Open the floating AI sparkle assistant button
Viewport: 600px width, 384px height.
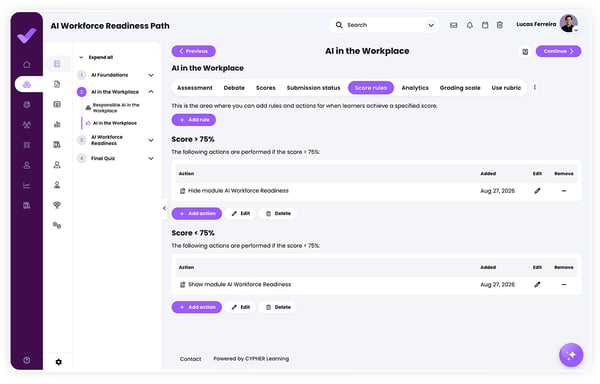point(571,355)
